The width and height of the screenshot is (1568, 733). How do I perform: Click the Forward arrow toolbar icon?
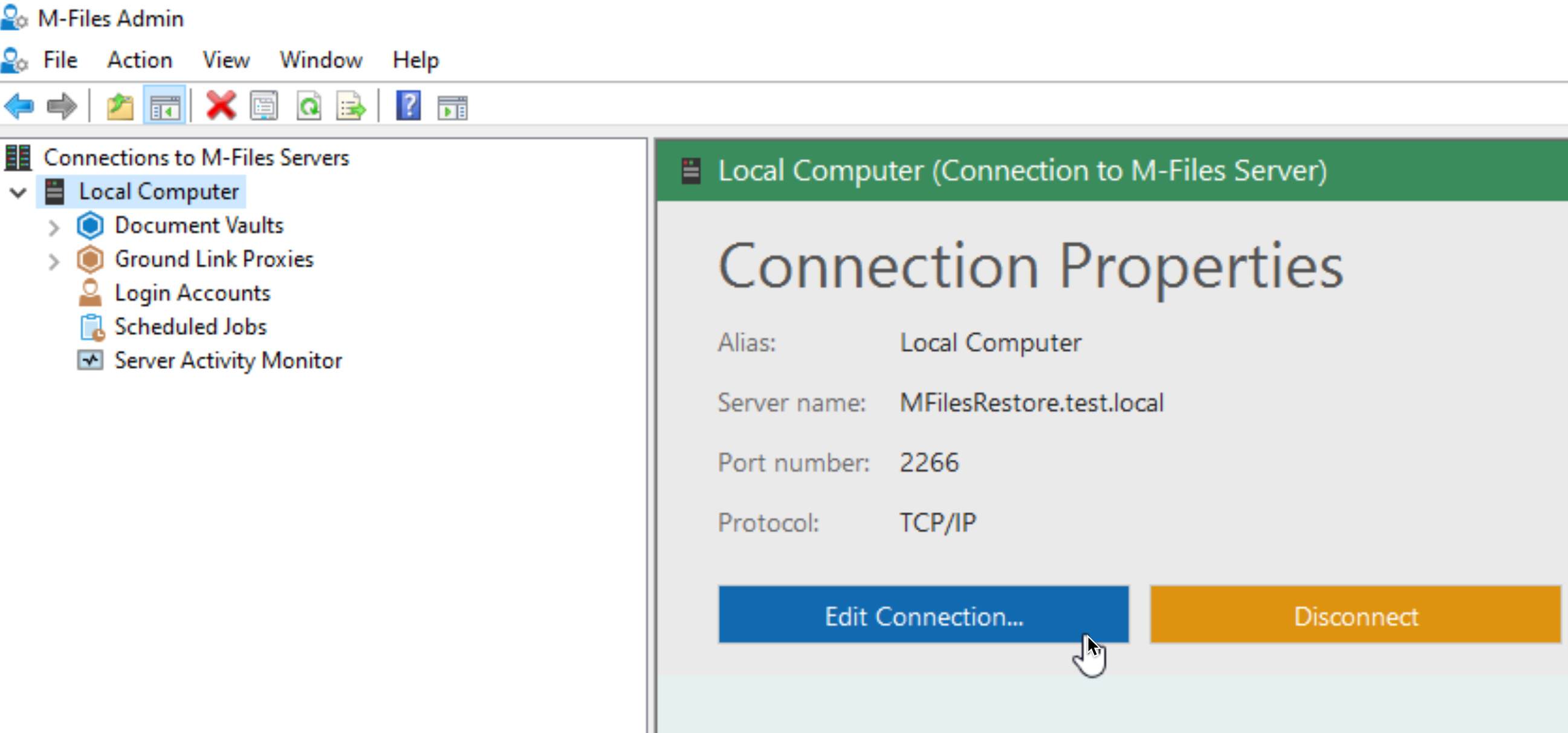(x=62, y=106)
